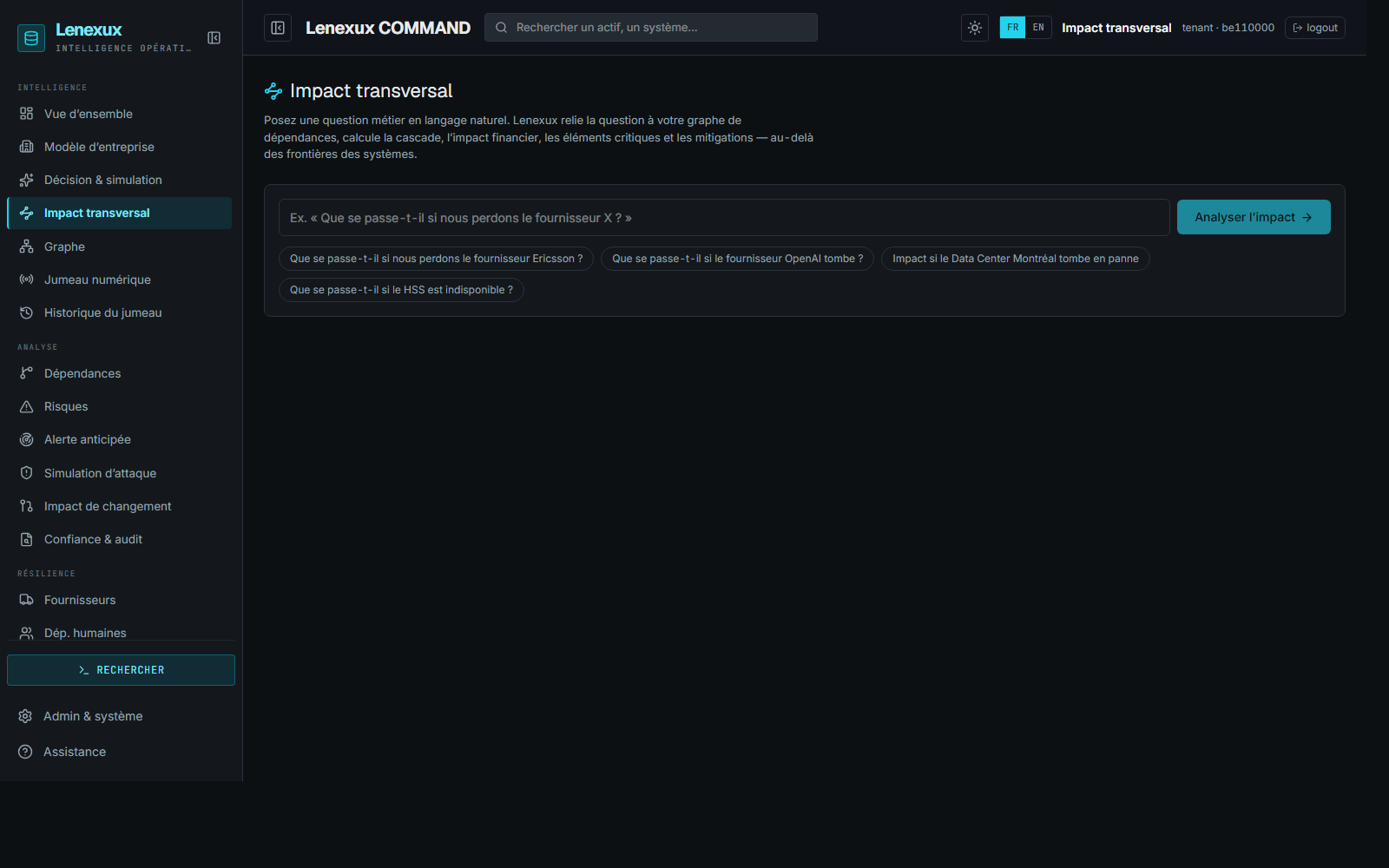Choose the HSS indisponible suggestion chip

tap(401, 290)
